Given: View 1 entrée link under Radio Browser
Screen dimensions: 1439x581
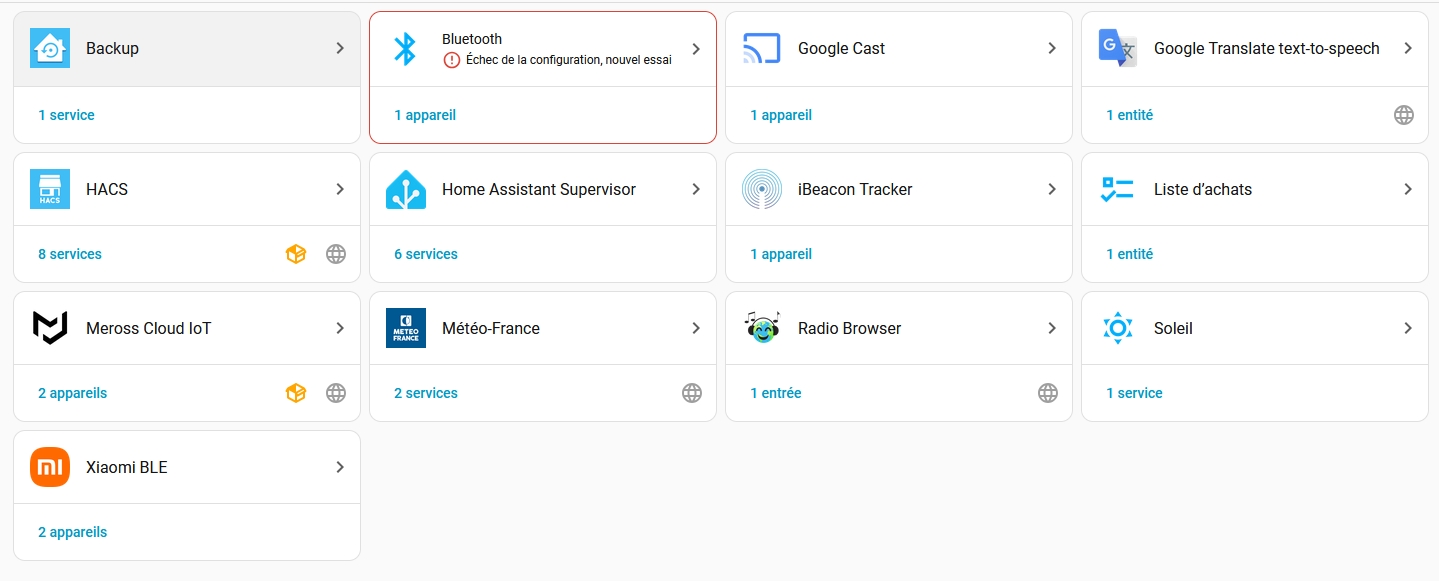Looking at the screenshot, I should coord(775,393).
